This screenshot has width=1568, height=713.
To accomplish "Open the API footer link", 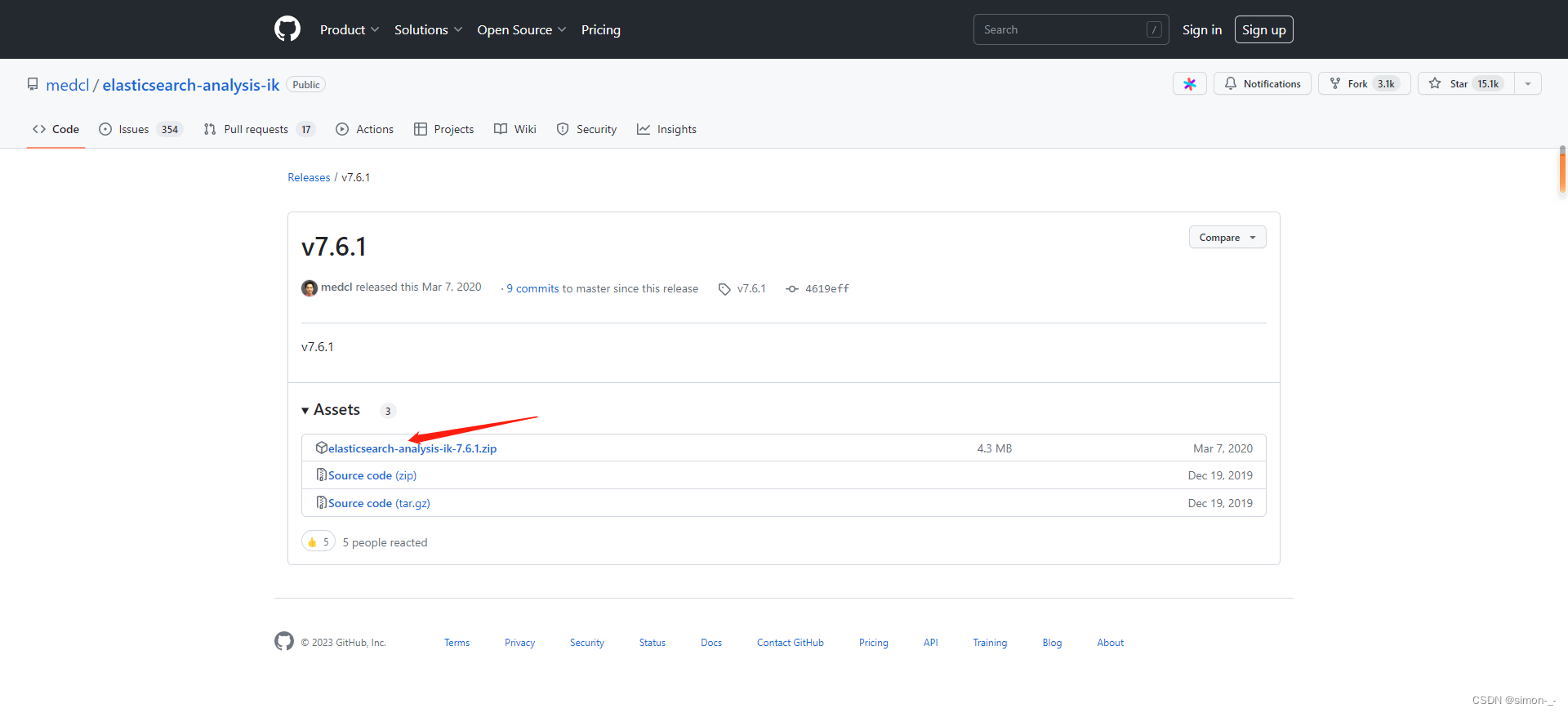I will tap(931, 643).
